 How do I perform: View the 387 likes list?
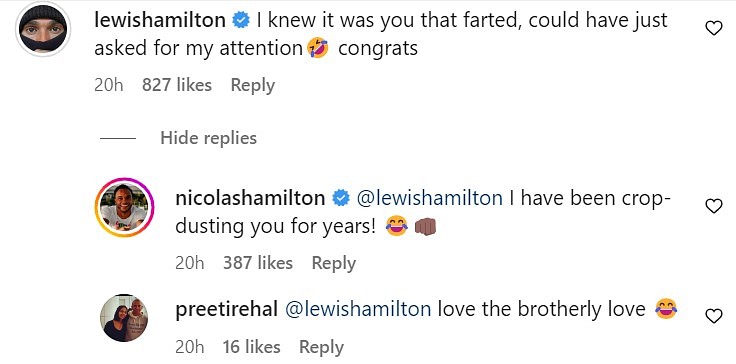click(x=258, y=263)
